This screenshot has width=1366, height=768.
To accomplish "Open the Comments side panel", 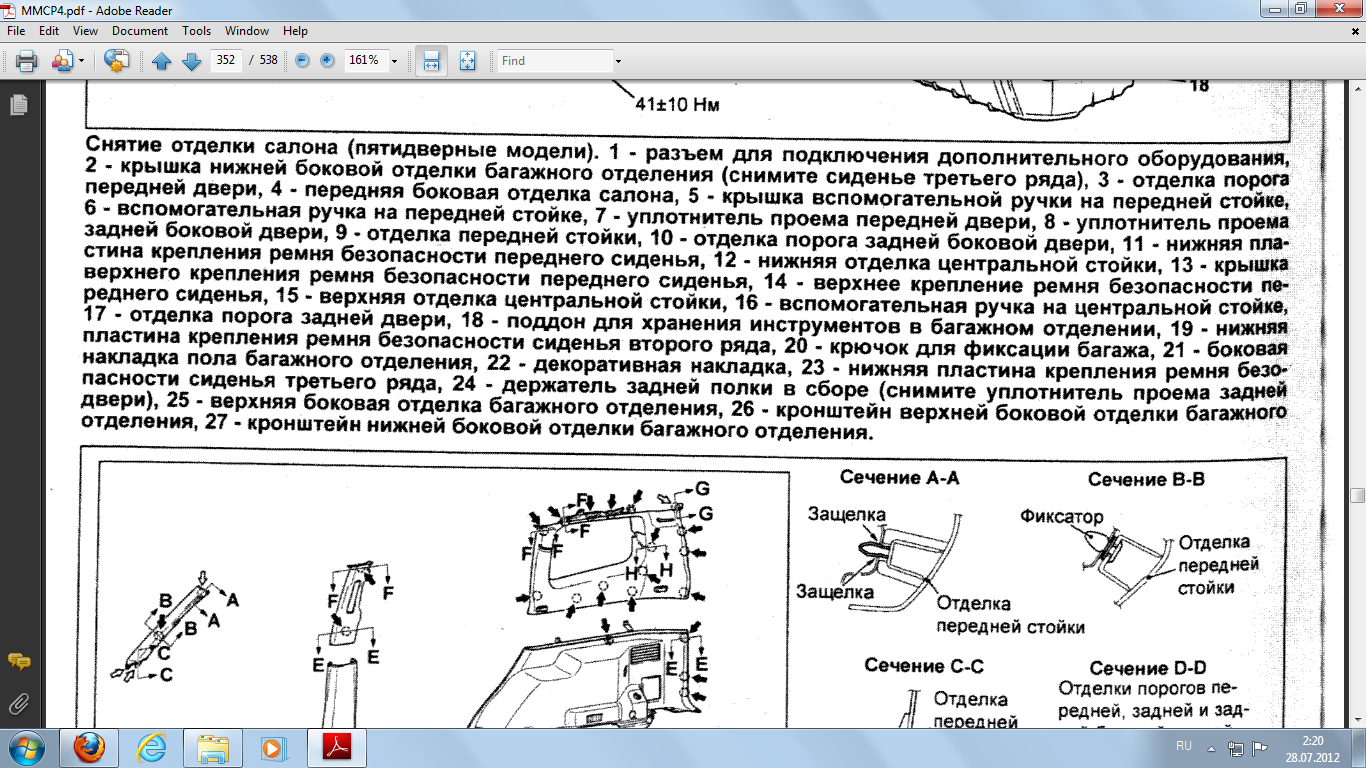I will [18, 662].
